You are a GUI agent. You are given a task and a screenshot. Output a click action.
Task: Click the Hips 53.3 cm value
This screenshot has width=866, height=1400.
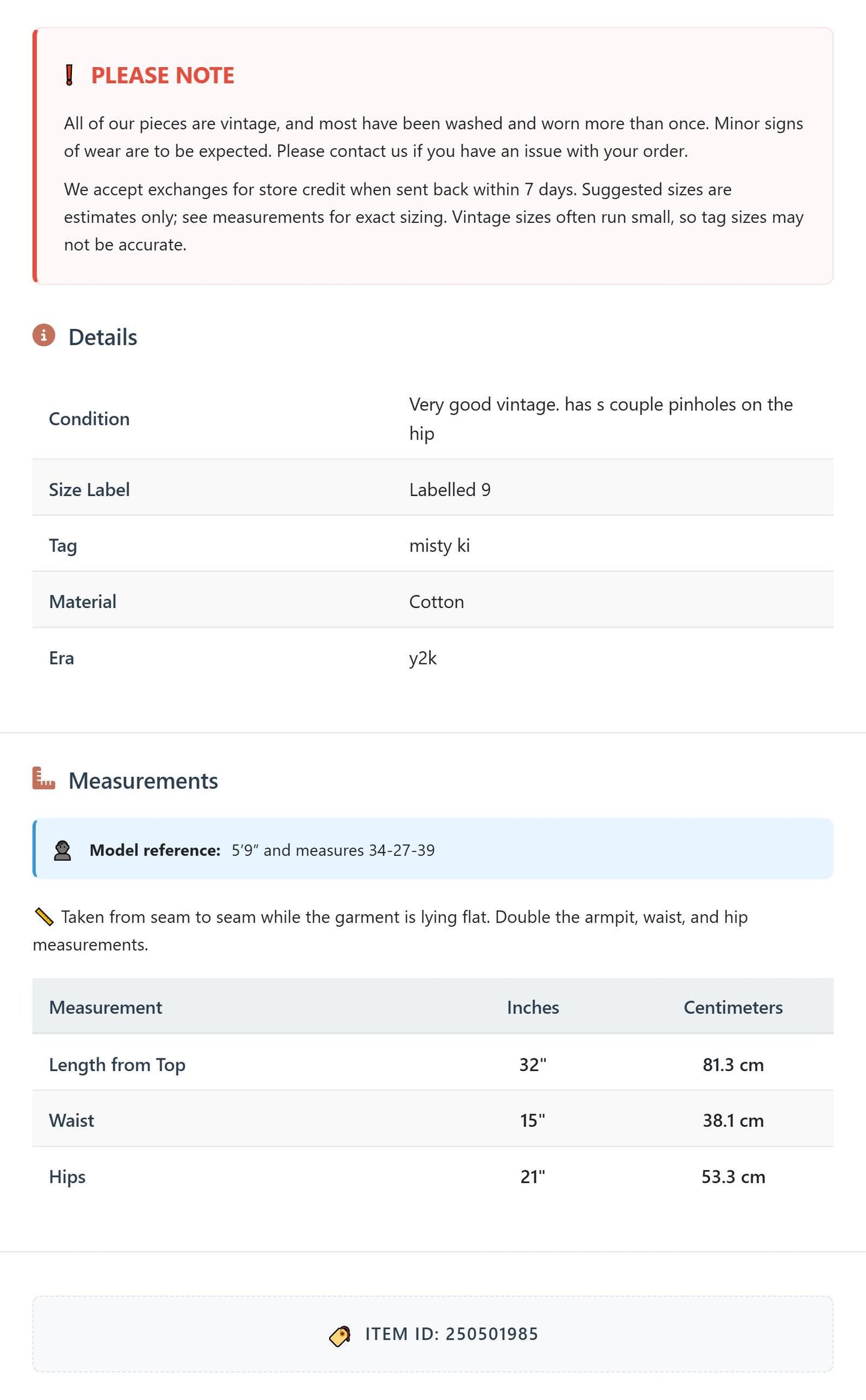click(733, 1177)
